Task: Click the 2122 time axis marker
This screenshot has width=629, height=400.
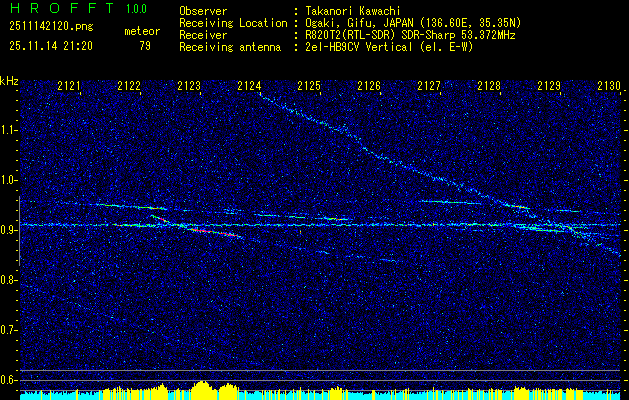Action: click(129, 86)
